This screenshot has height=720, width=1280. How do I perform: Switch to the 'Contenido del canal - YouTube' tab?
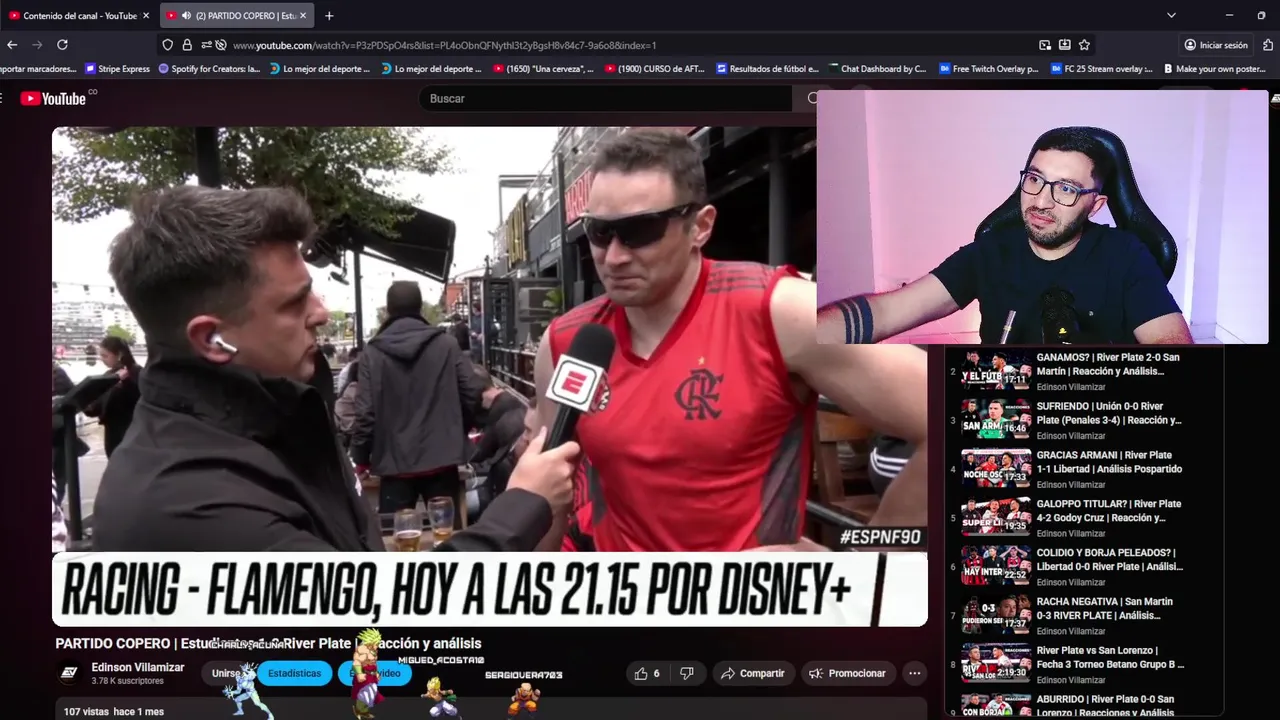pyautogui.click(x=78, y=16)
